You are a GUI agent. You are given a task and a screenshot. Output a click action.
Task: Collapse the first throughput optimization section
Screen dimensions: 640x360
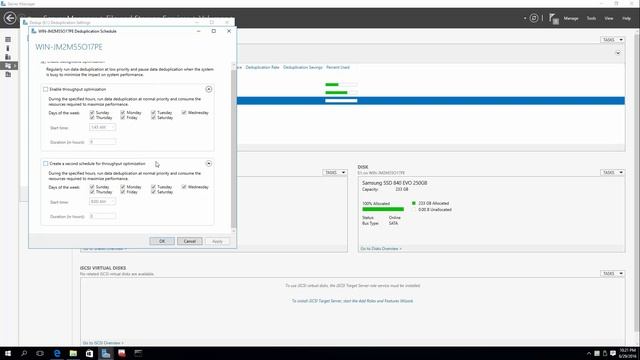(209, 89)
